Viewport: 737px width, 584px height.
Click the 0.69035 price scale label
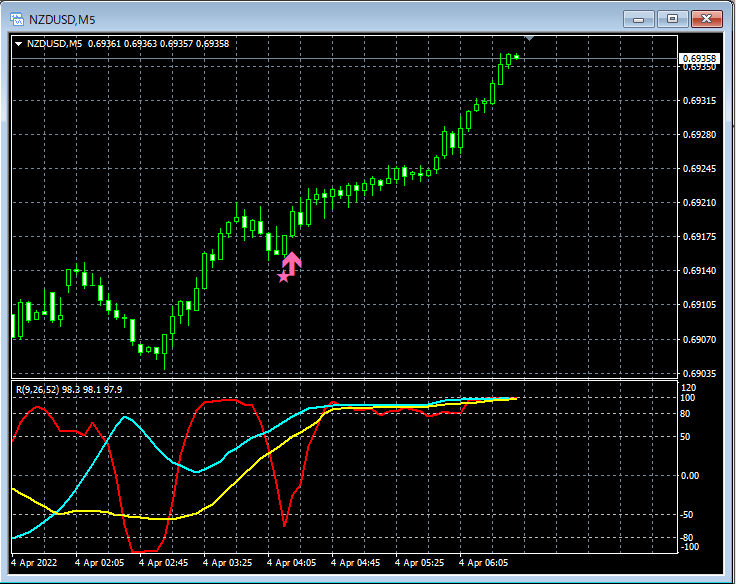[x=699, y=374]
